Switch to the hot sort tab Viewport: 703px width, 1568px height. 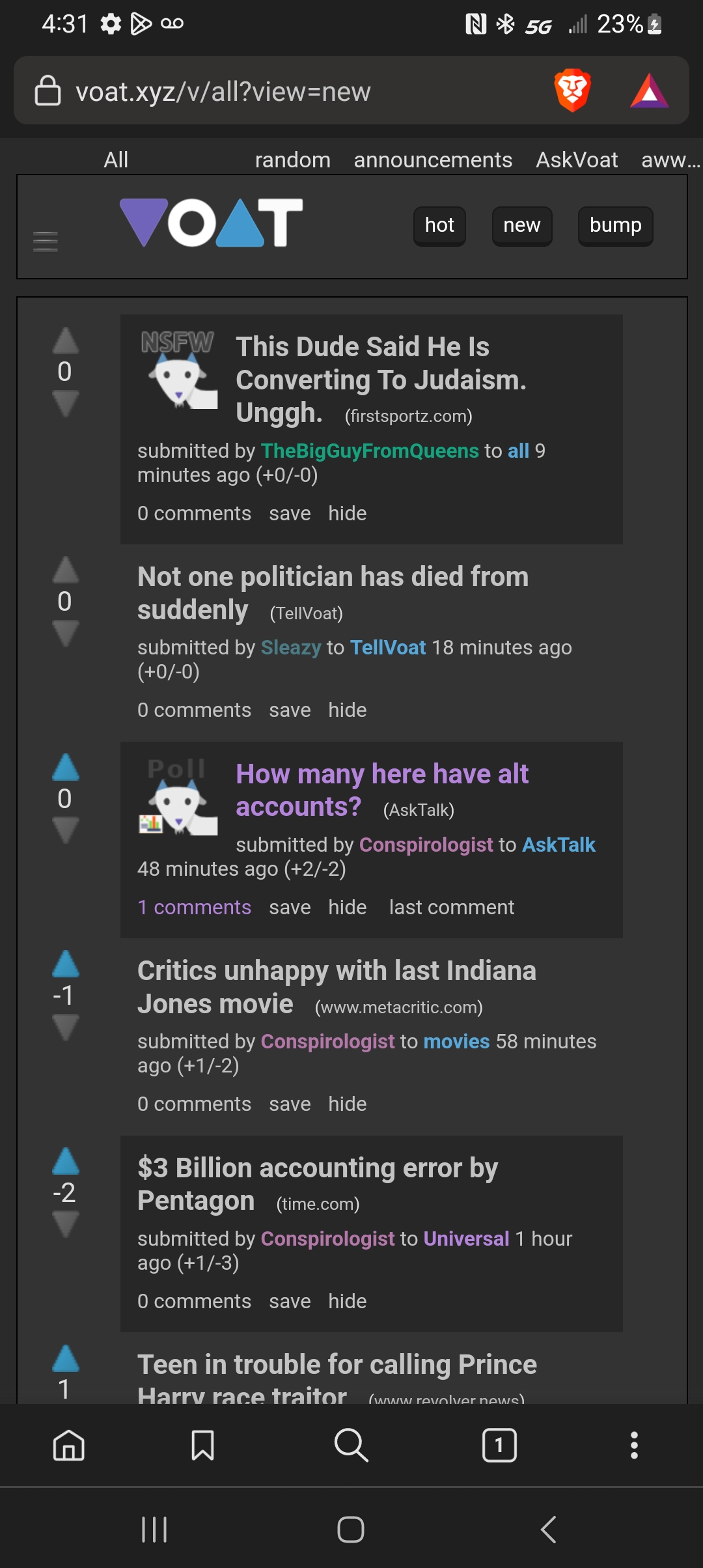click(x=439, y=226)
